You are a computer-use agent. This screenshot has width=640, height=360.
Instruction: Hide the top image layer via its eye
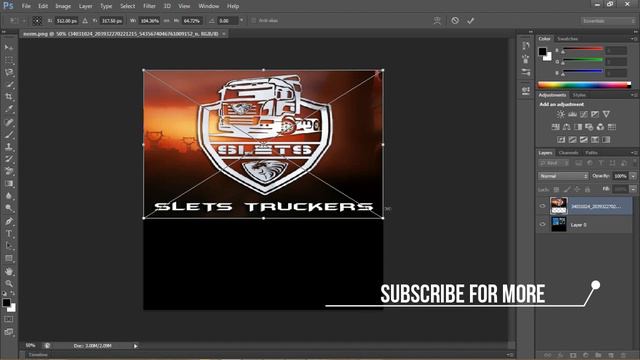click(x=542, y=206)
